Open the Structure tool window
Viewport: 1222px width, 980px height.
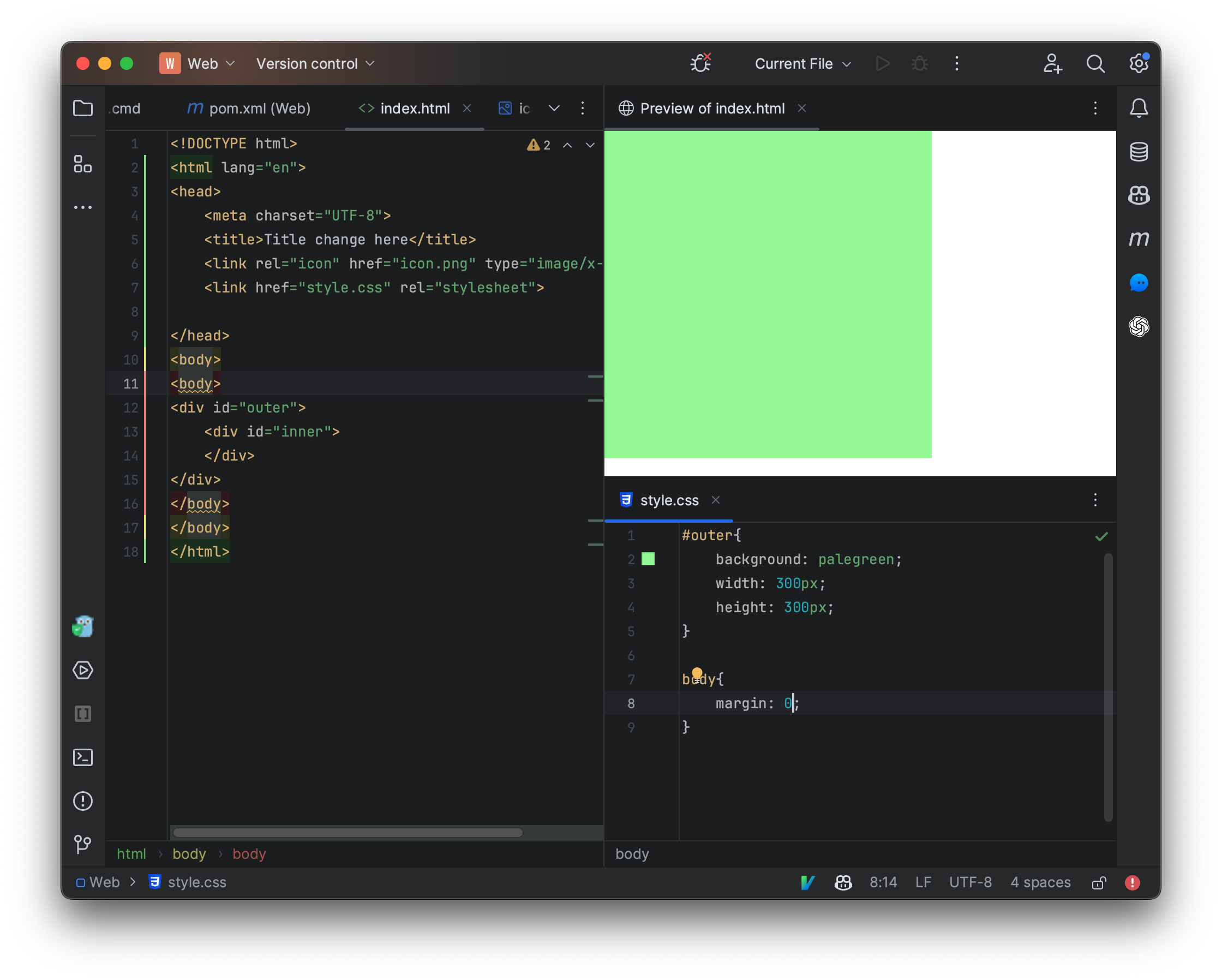(x=83, y=165)
